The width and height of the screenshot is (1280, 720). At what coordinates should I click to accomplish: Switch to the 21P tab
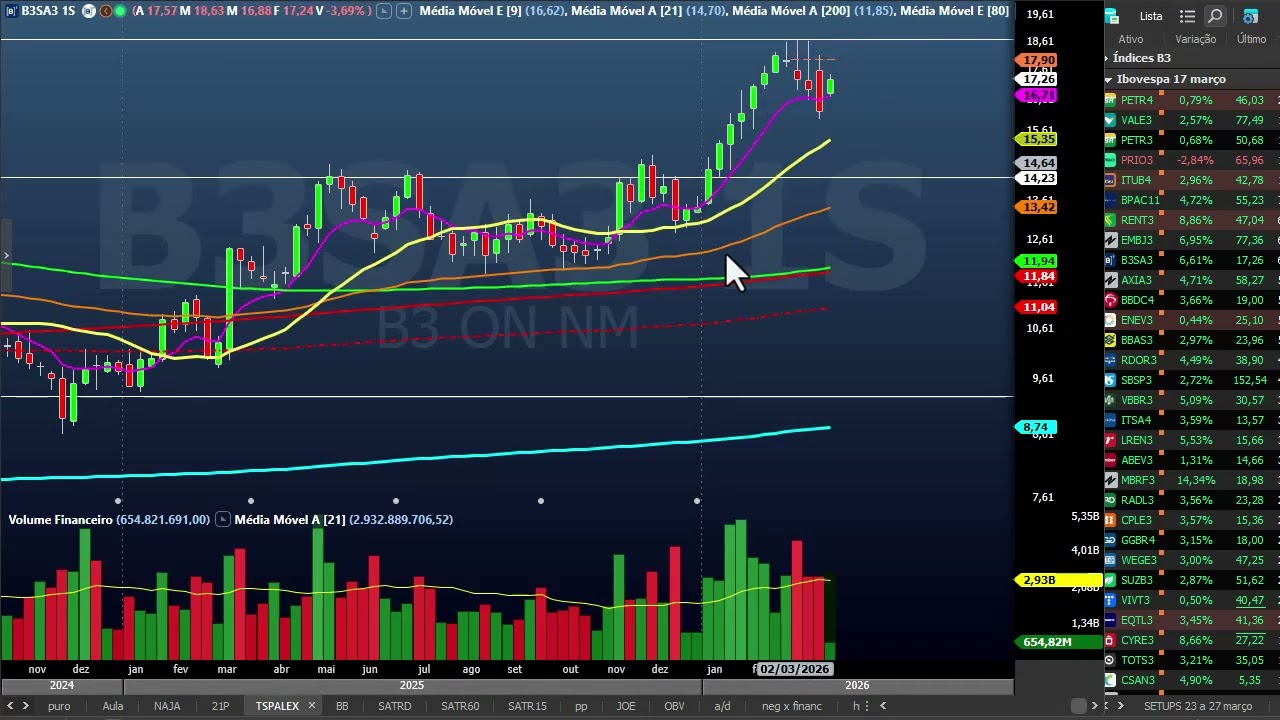coord(220,706)
